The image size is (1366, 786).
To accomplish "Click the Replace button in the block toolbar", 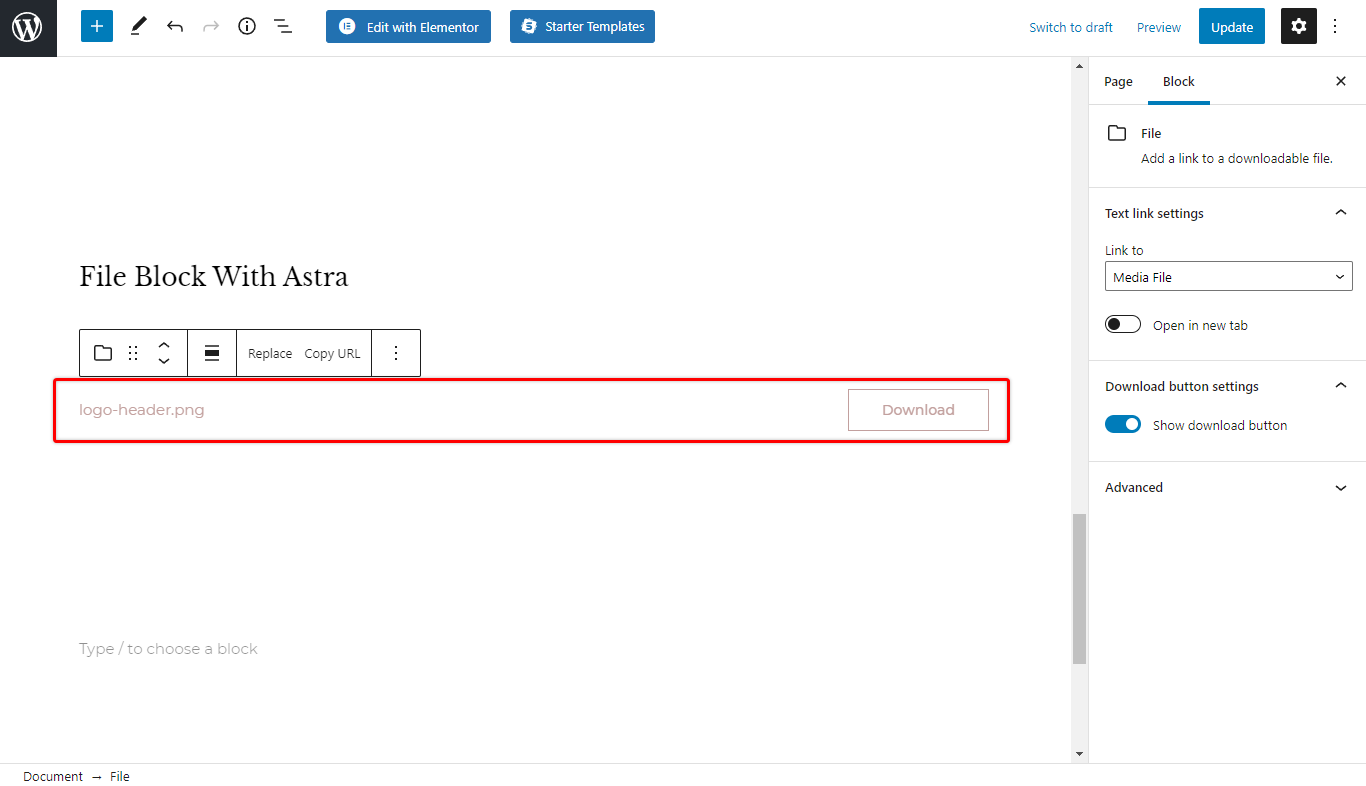I will (269, 353).
